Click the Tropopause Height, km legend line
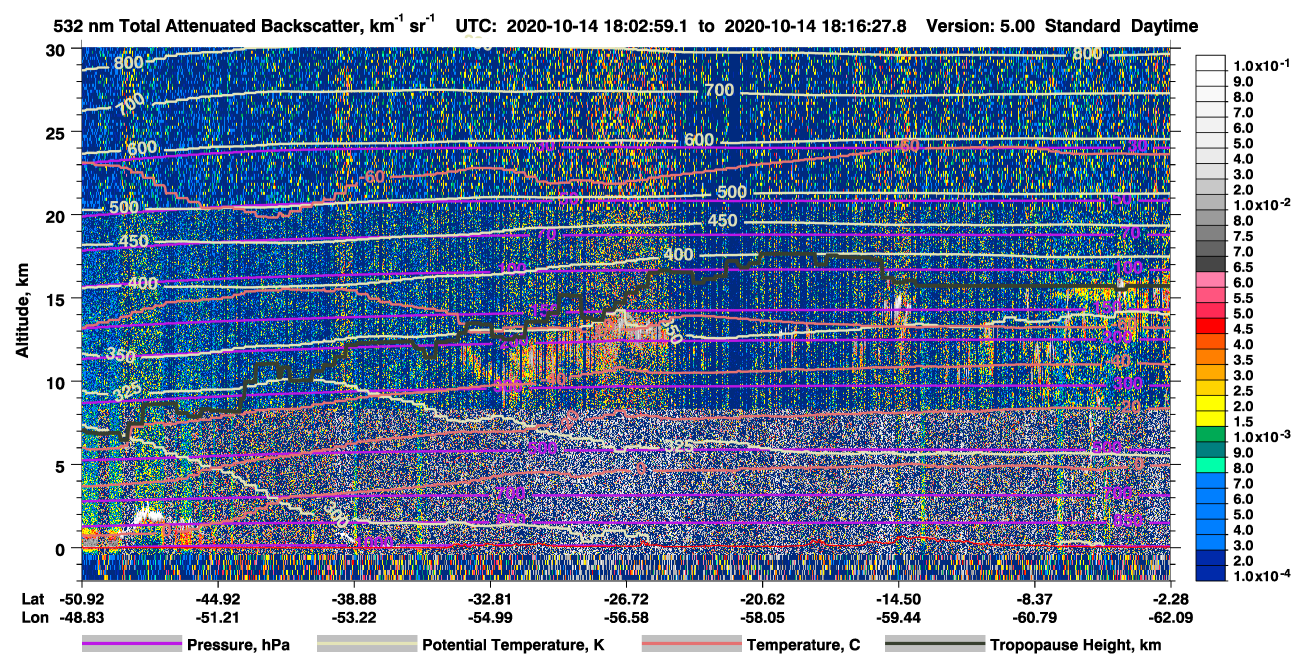The image size is (1300, 667). coord(935,645)
